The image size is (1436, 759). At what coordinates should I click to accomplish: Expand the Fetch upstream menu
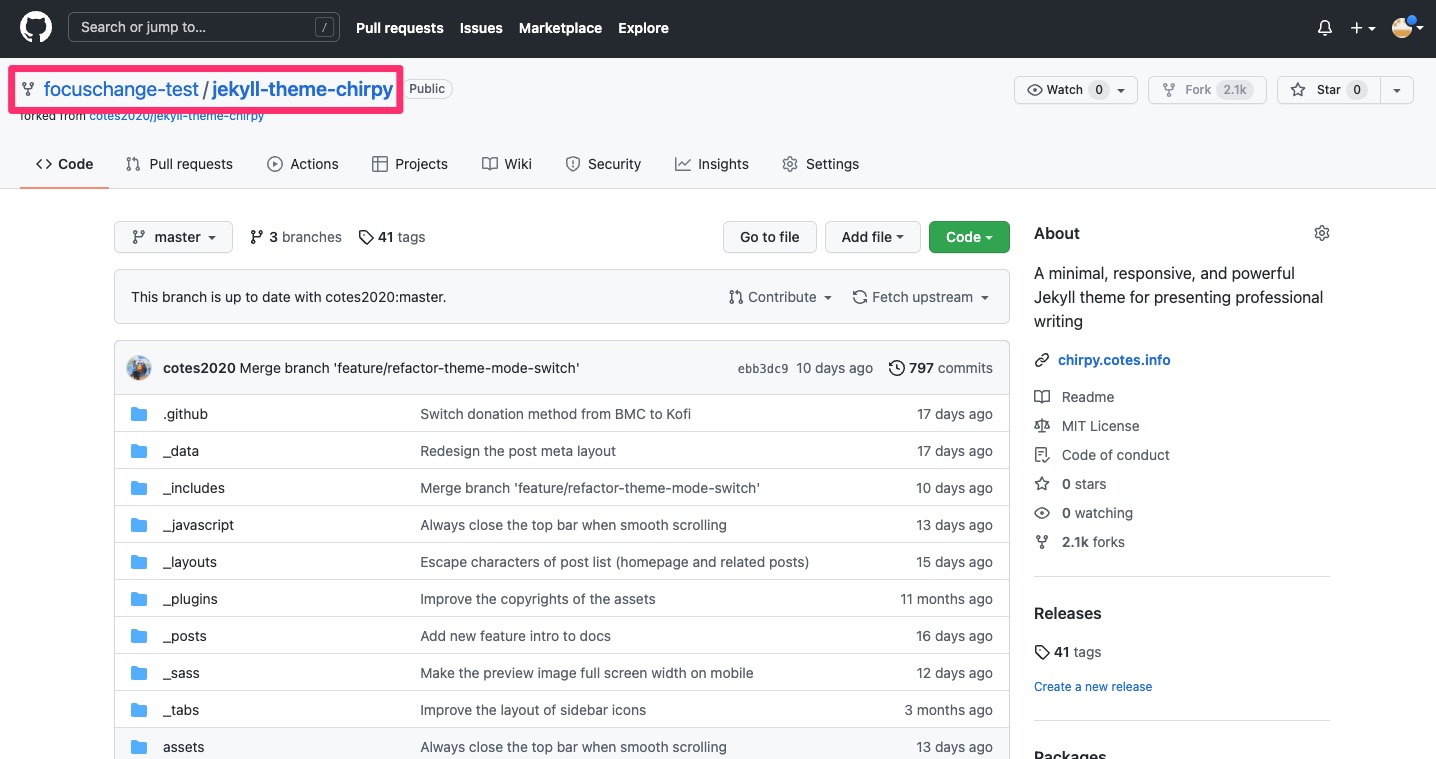point(920,297)
